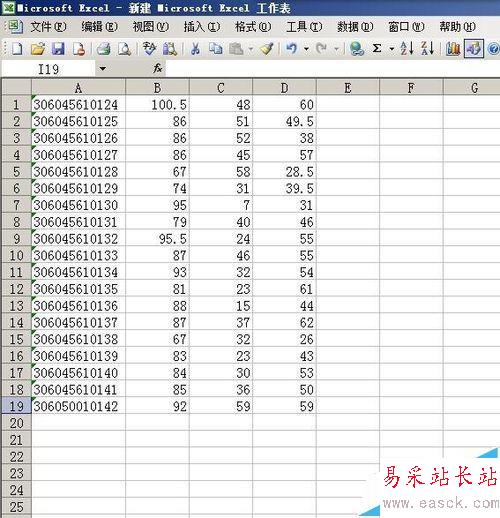Select column F header
The image size is (500, 518).
(411, 88)
